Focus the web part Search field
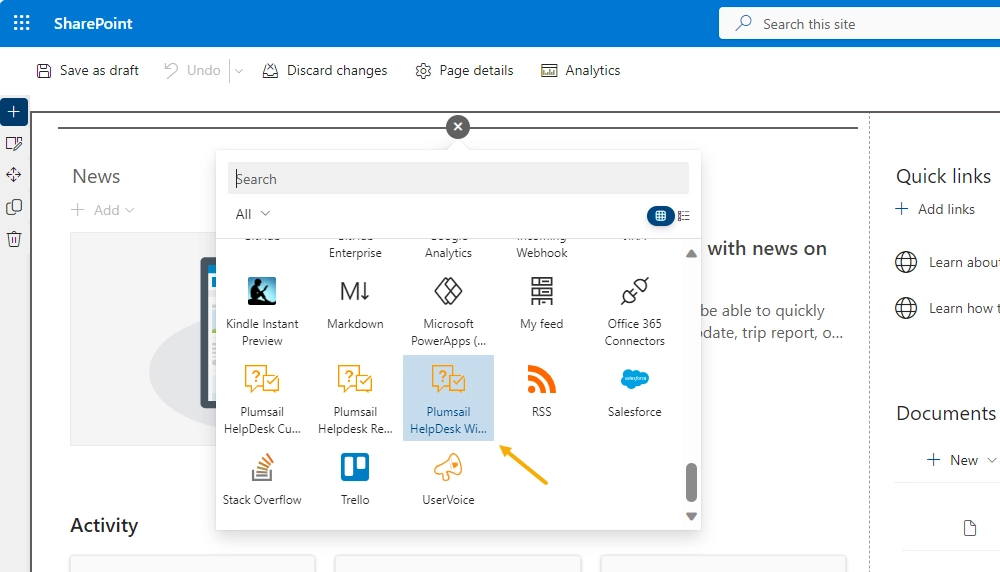 pos(458,179)
